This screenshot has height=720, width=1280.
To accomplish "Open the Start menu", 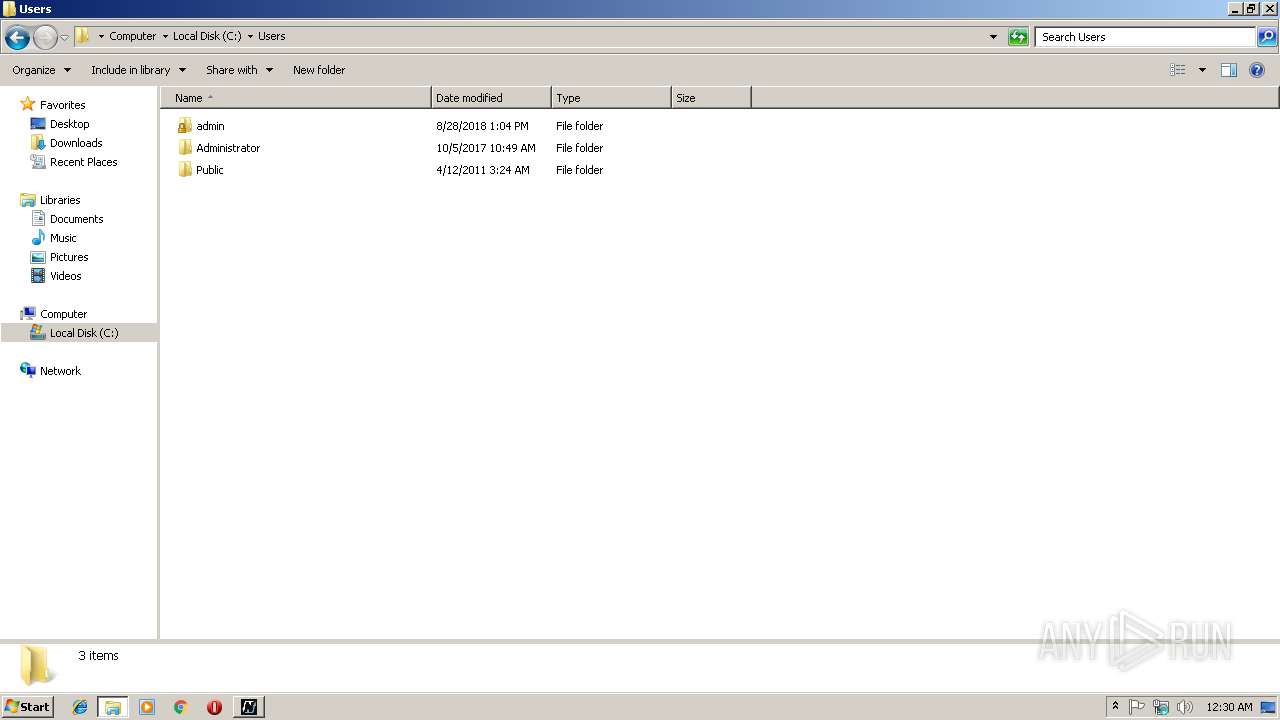I will pyautogui.click(x=27, y=707).
